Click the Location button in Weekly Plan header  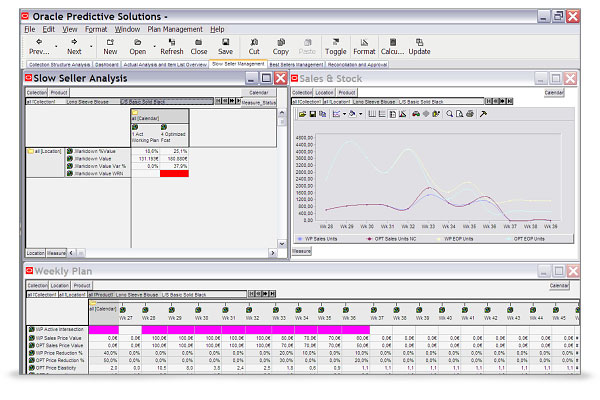[60, 286]
